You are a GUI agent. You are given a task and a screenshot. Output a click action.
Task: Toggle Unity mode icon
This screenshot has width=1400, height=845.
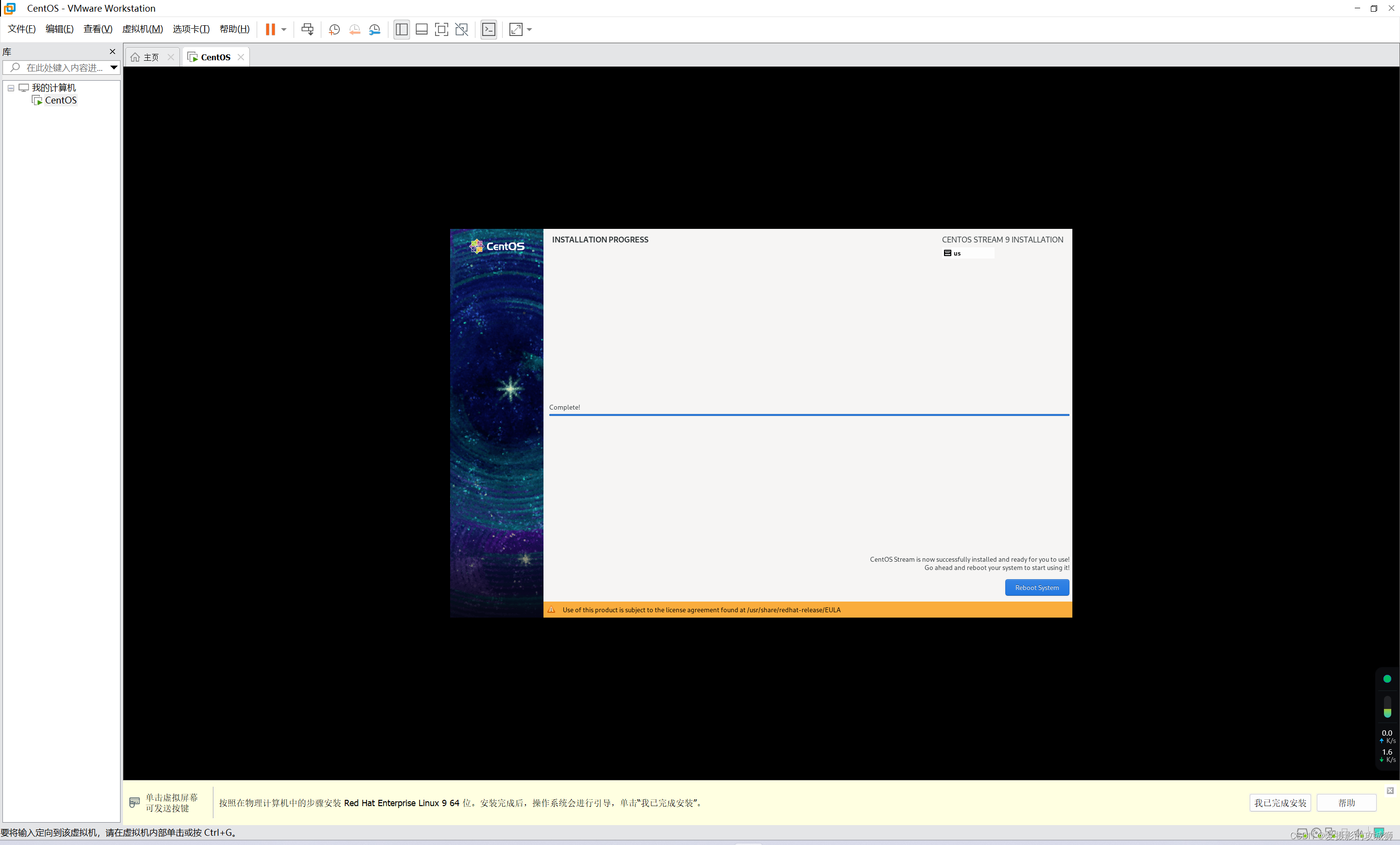point(462,30)
